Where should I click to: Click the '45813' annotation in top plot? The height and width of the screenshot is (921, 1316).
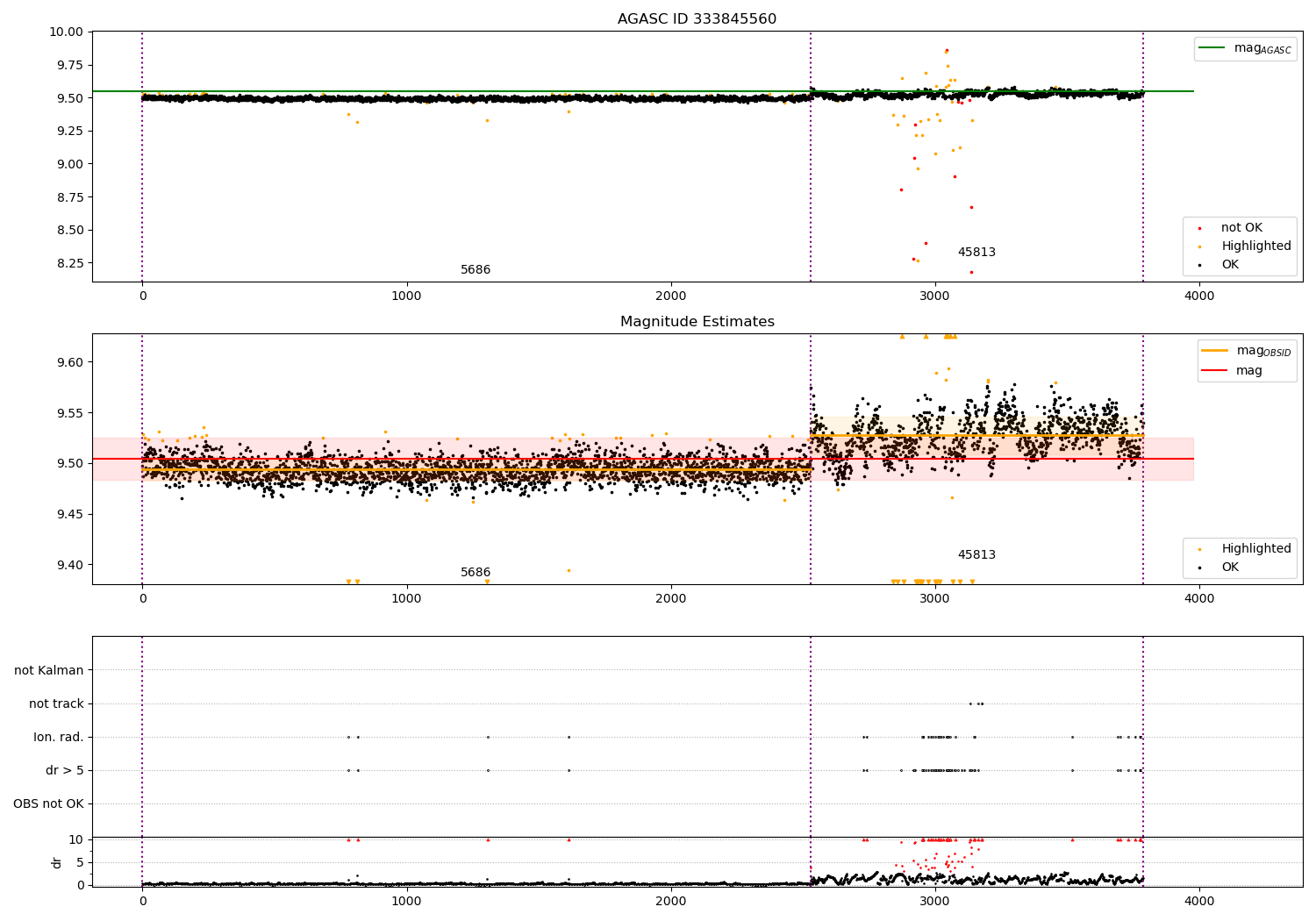pyautogui.click(x=976, y=253)
